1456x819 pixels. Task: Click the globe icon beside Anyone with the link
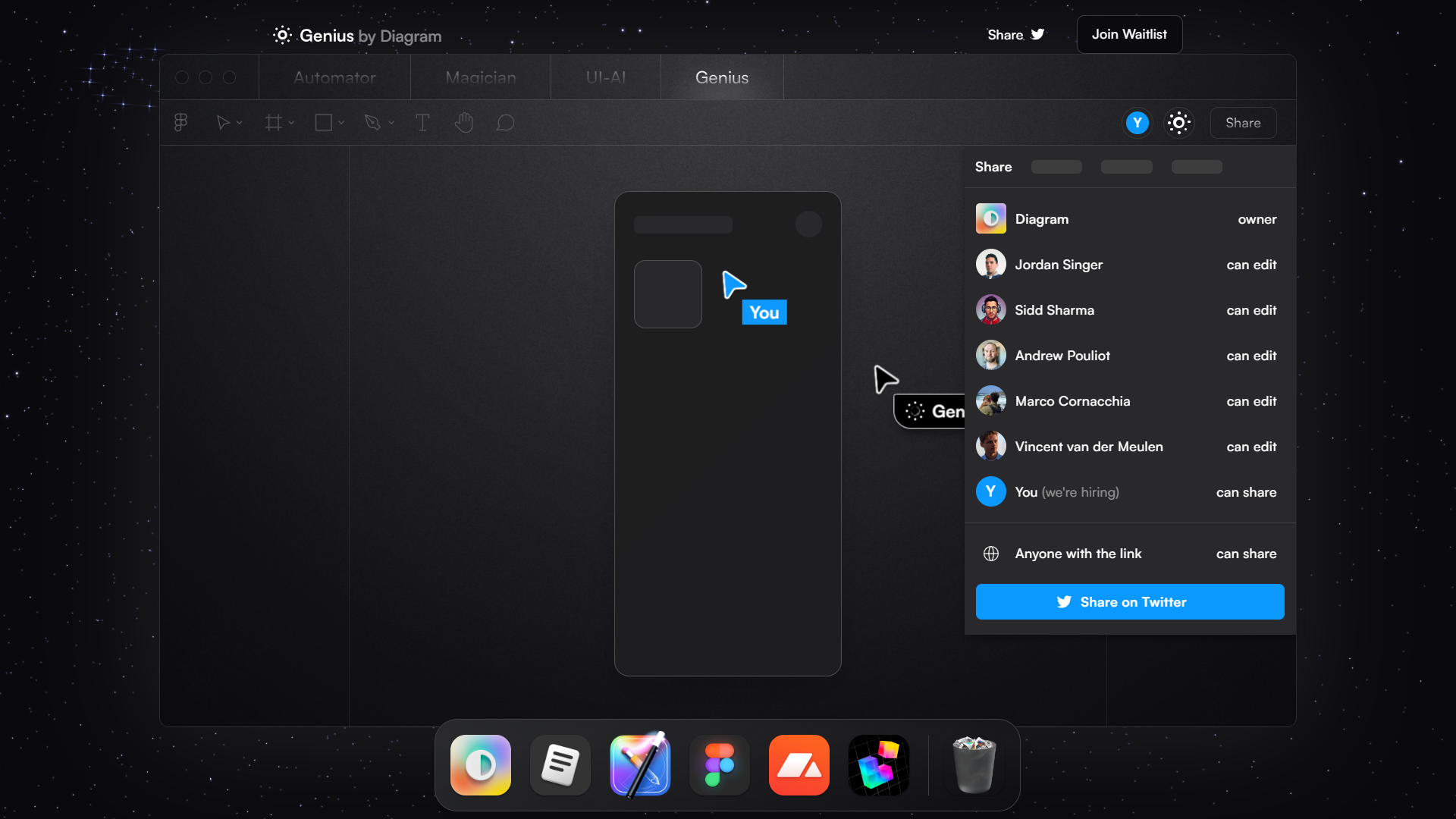tap(991, 554)
